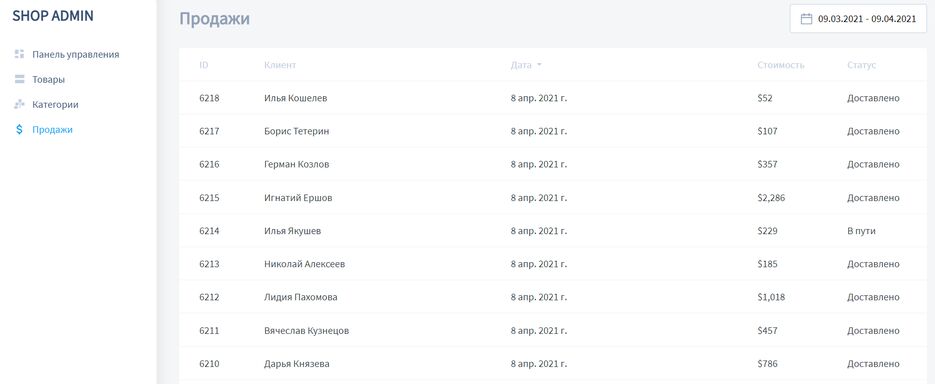Click the Товары sidebar icon
The width and height of the screenshot is (935, 384).
tap(19, 79)
